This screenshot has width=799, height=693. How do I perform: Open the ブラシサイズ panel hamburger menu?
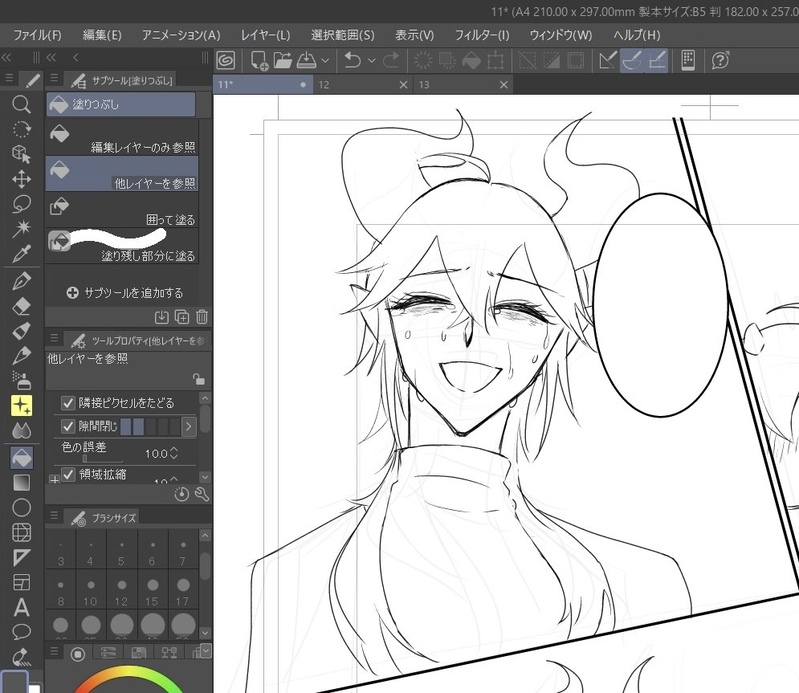click(54, 516)
